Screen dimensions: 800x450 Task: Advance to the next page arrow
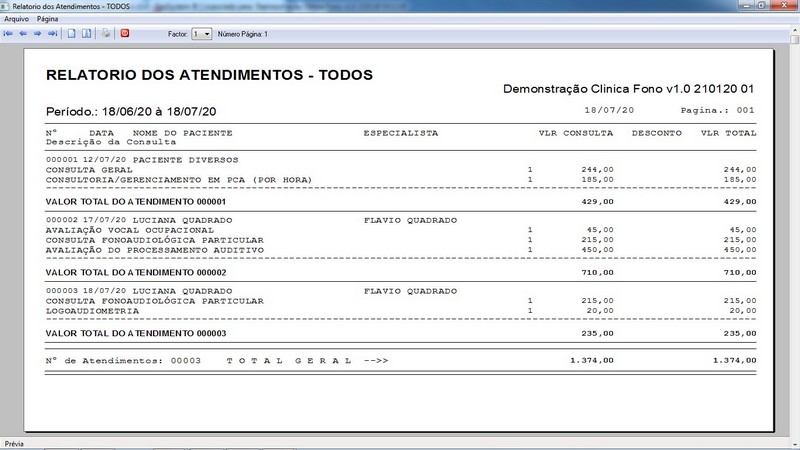37,33
